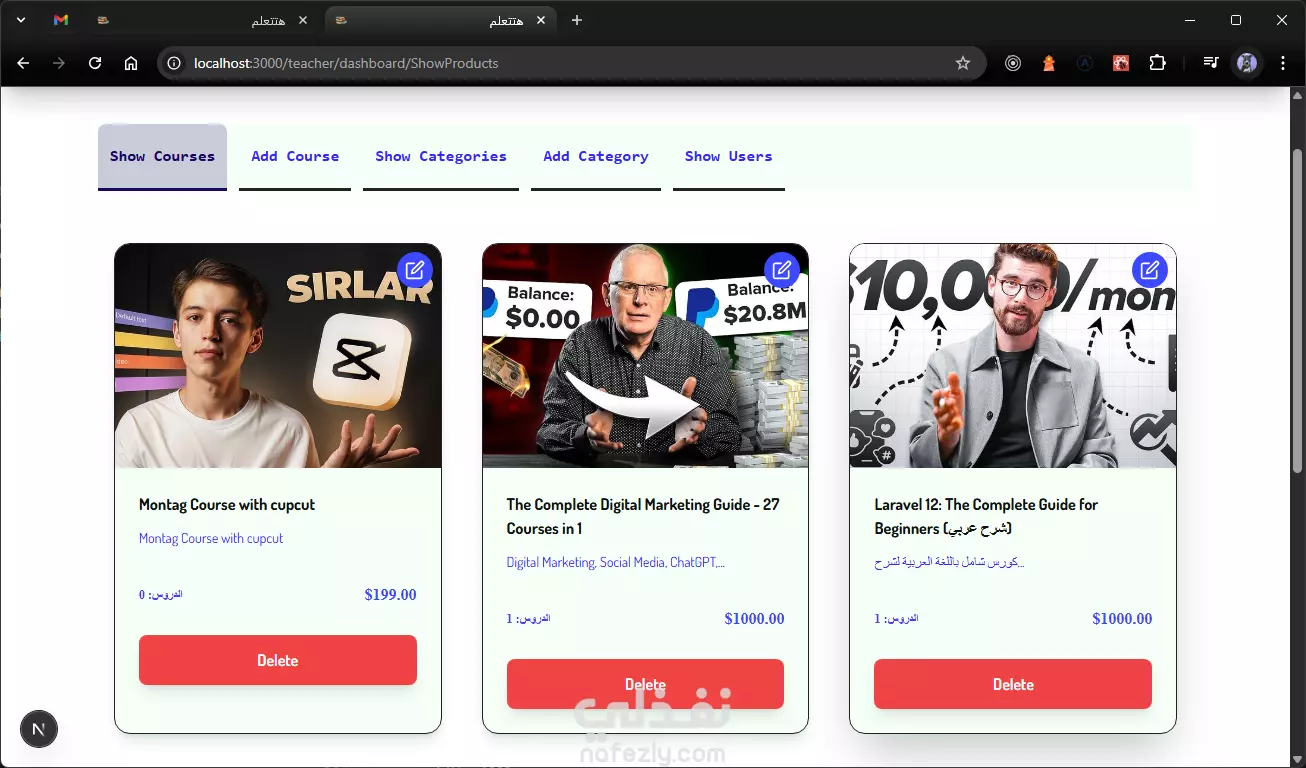Go back in browser history
The image size is (1306, 768).
pos(23,63)
